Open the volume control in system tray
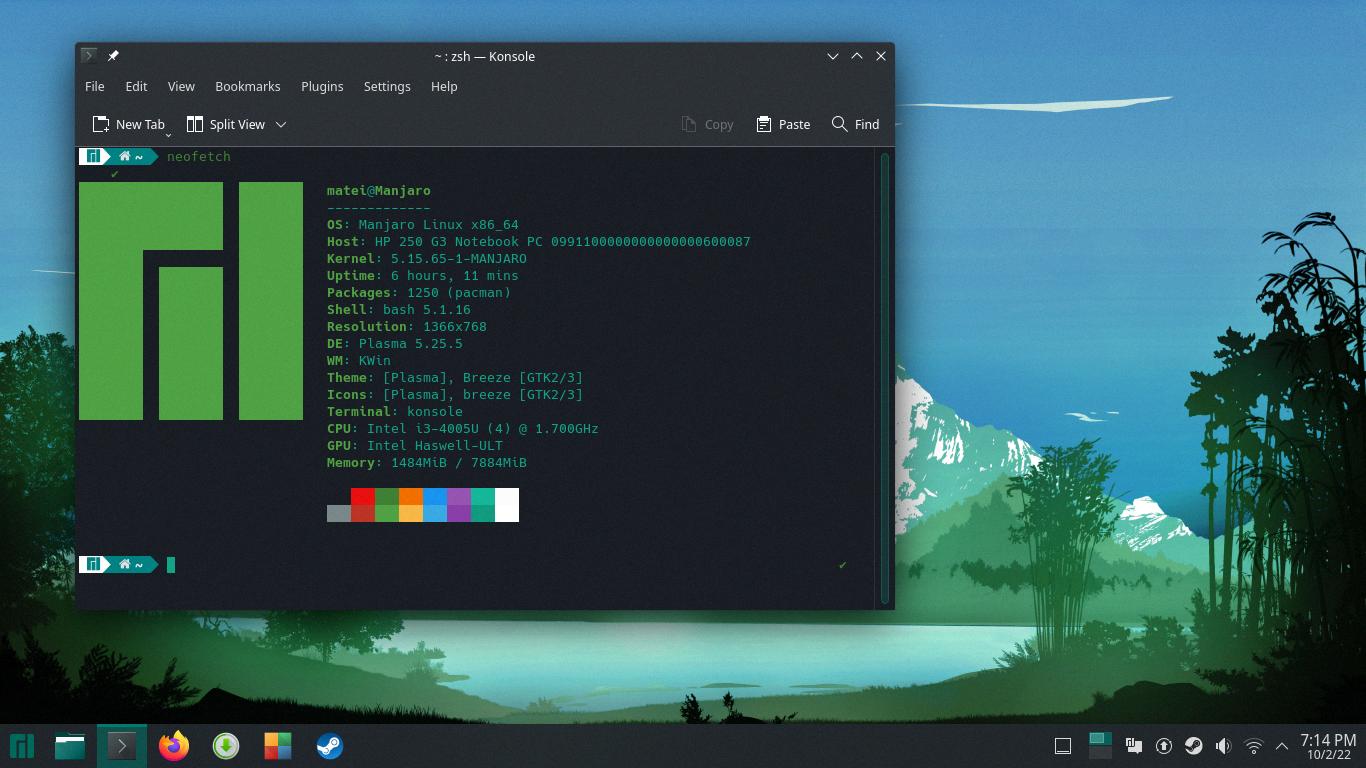 [1223, 746]
